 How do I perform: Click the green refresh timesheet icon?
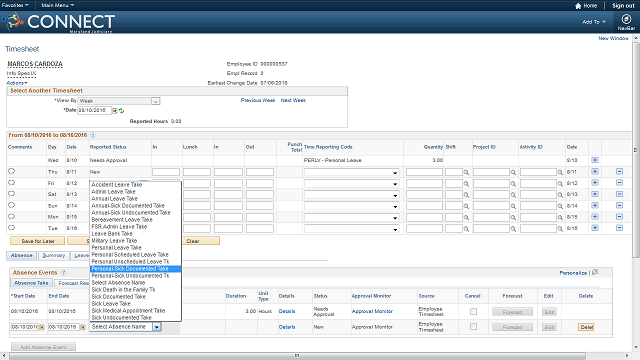(x=121, y=111)
